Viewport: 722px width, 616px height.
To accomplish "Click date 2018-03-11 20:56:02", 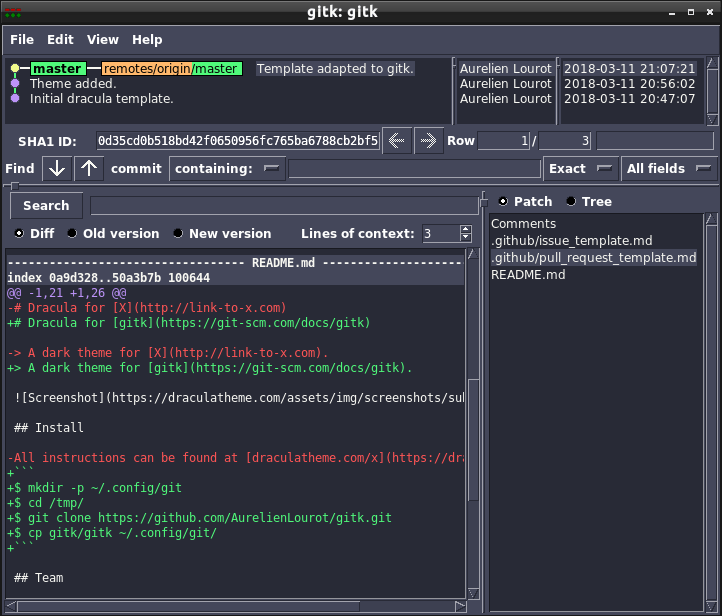I will click(x=629, y=84).
